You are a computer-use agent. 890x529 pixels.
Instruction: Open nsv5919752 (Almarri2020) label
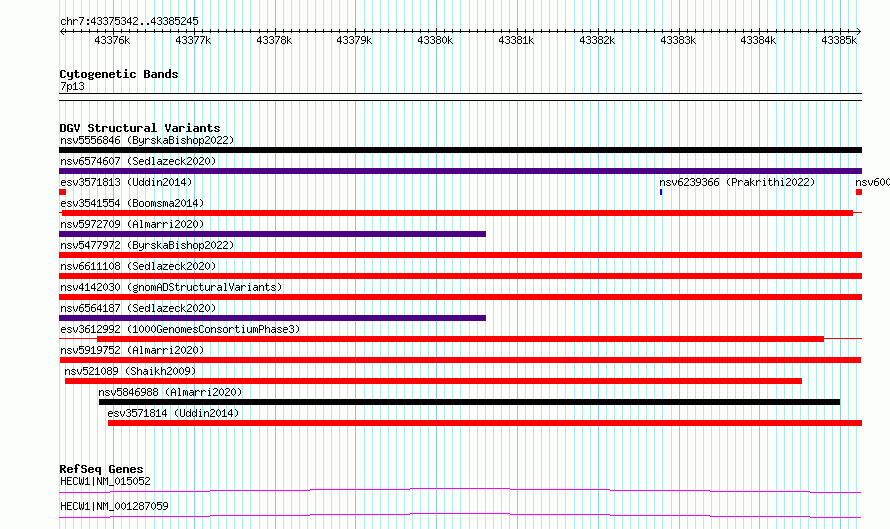(x=132, y=350)
